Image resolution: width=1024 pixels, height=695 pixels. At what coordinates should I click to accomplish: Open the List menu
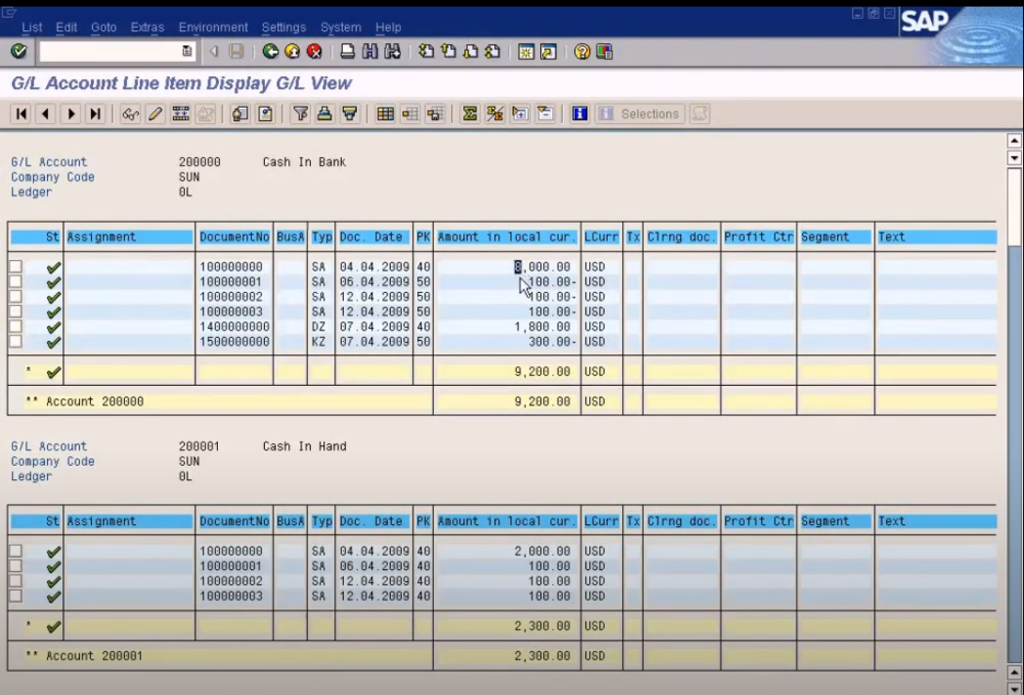[31, 27]
